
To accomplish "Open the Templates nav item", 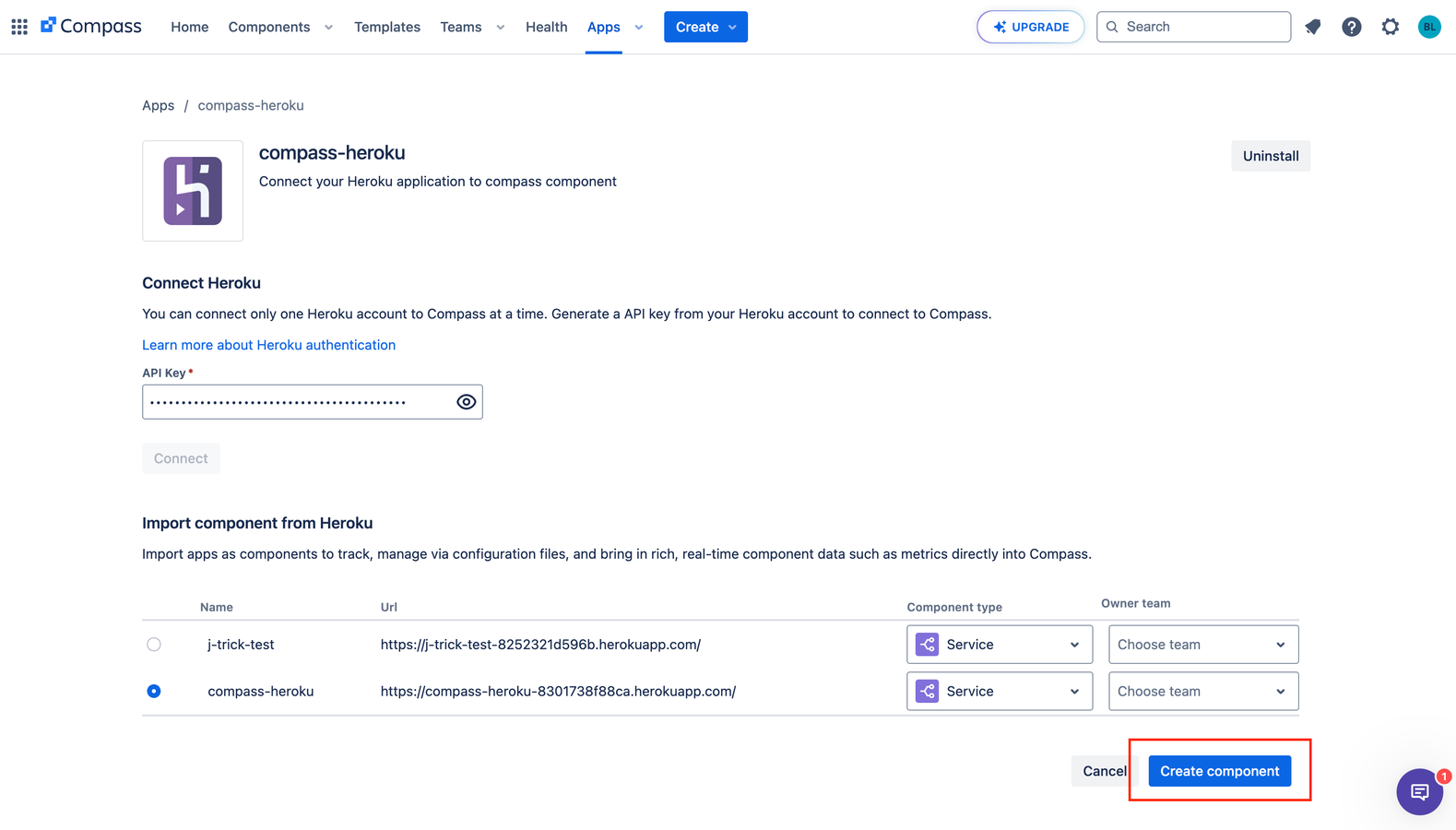I will pos(387,27).
